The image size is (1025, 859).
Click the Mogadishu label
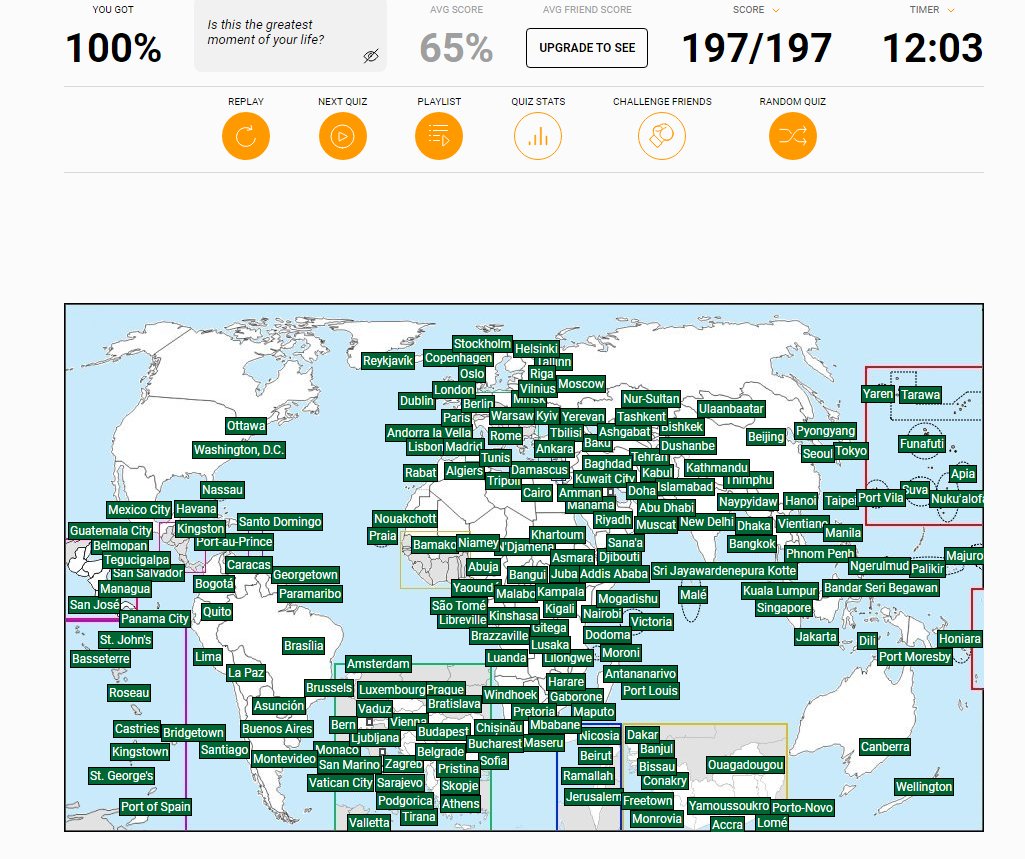[628, 599]
